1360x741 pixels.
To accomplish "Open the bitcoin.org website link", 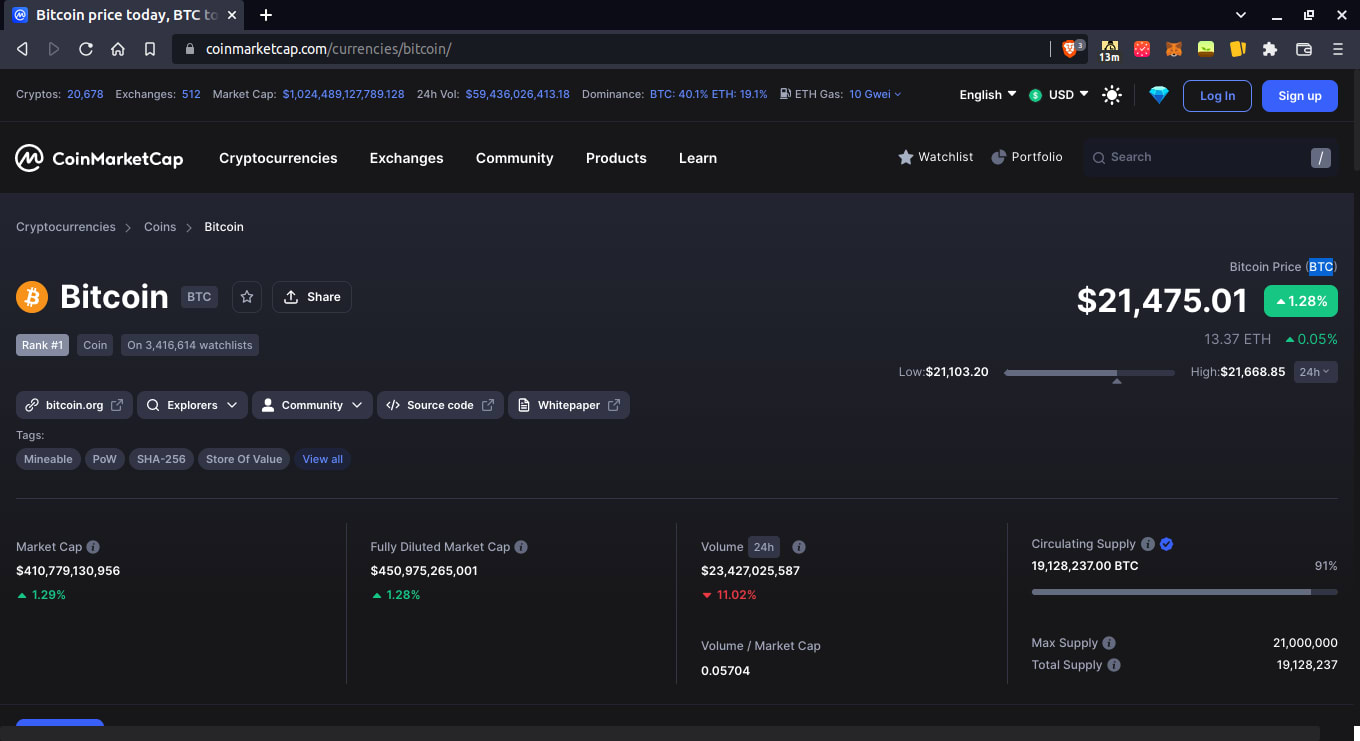I will pyautogui.click(x=74, y=405).
